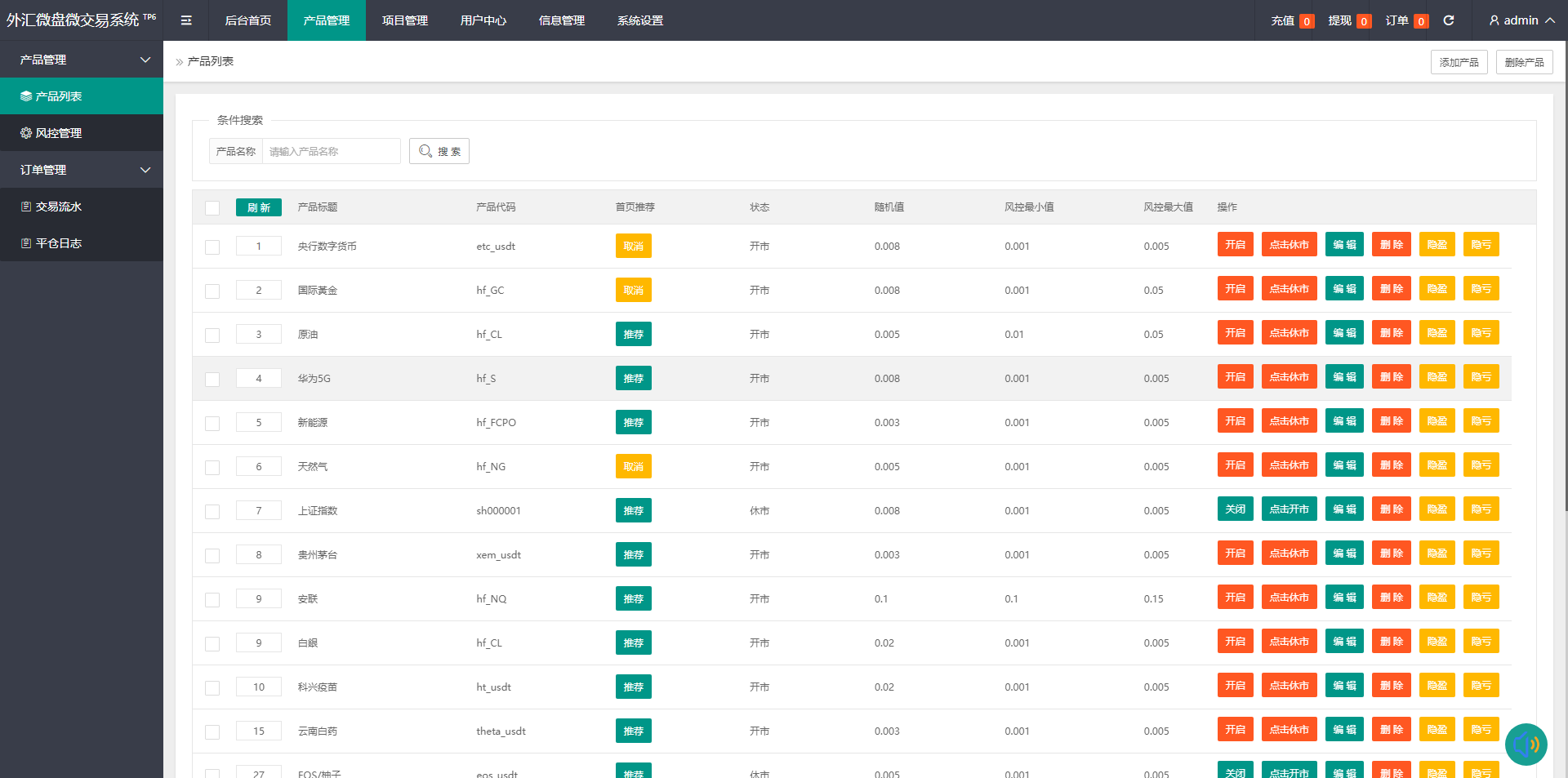The width and height of the screenshot is (1568, 778).
Task: Click the refresh icon in top bar
Action: (x=1448, y=20)
